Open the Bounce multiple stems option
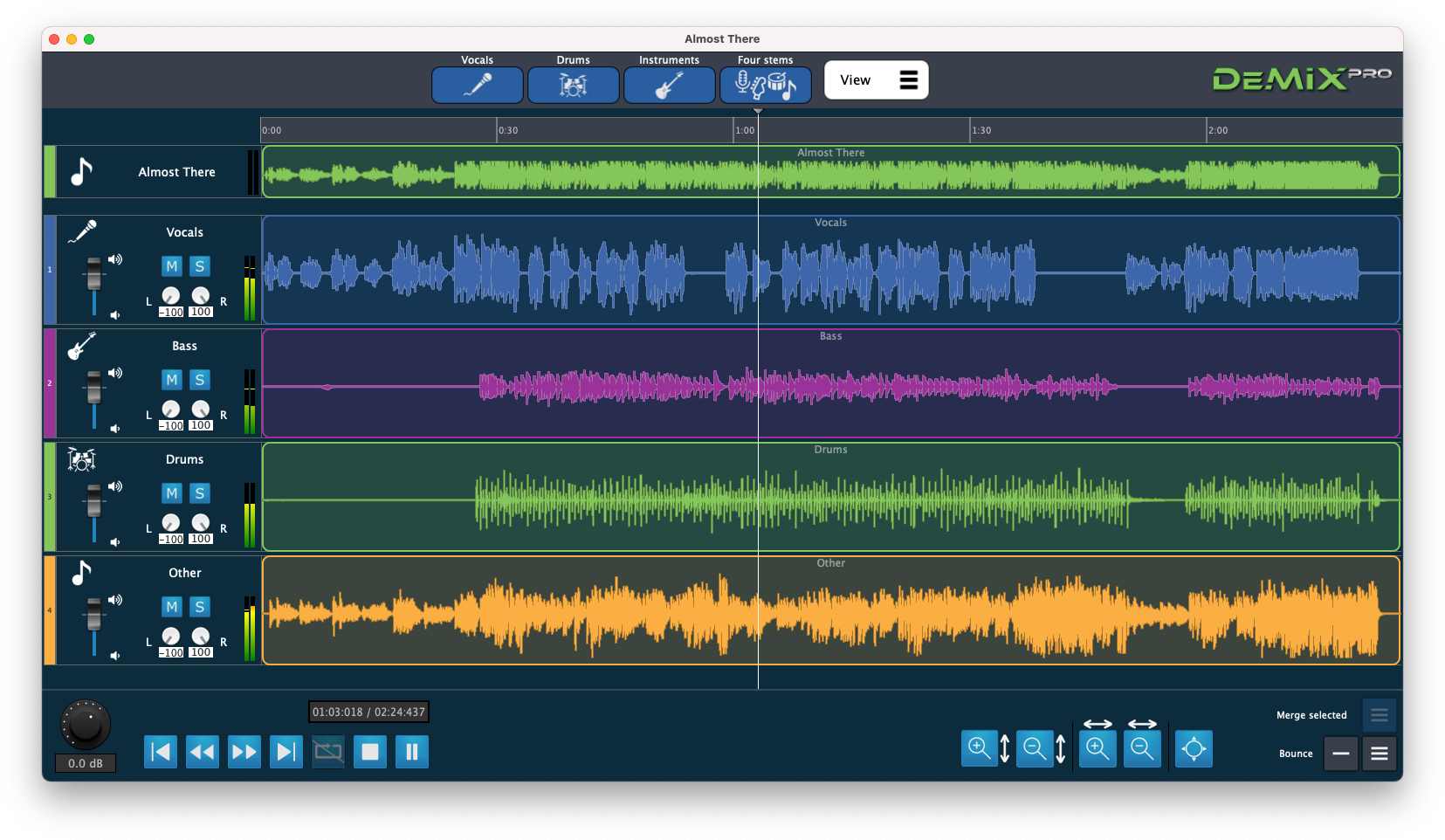This screenshot has width=1445, height=840. point(1380,754)
